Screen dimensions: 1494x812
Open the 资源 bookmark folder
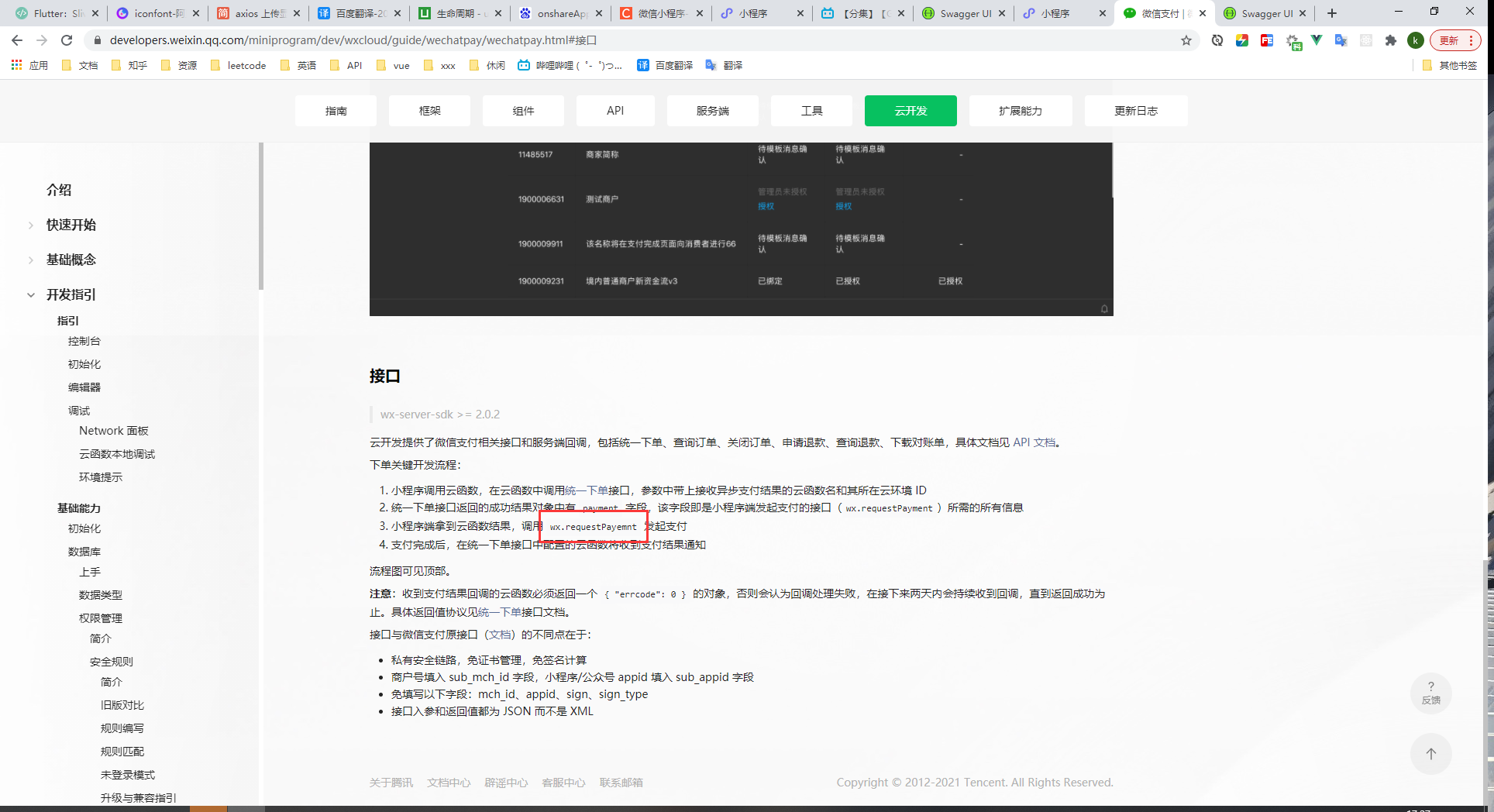(179, 65)
